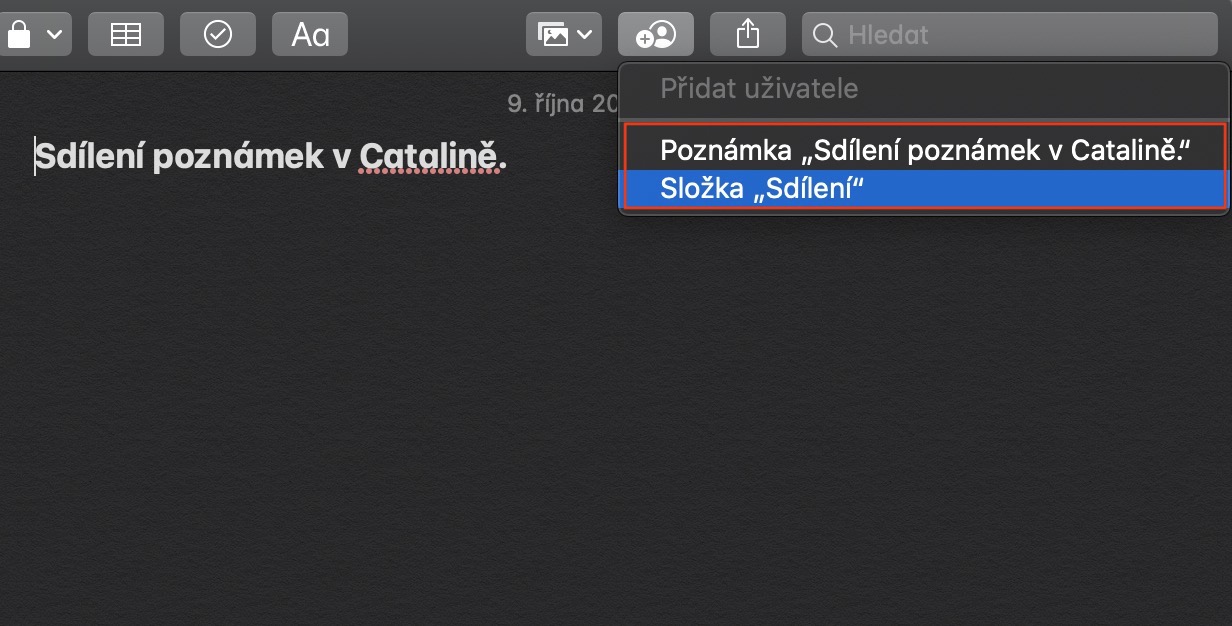
Task: Expand the media dropdown arrow
Action: (x=584, y=34)
